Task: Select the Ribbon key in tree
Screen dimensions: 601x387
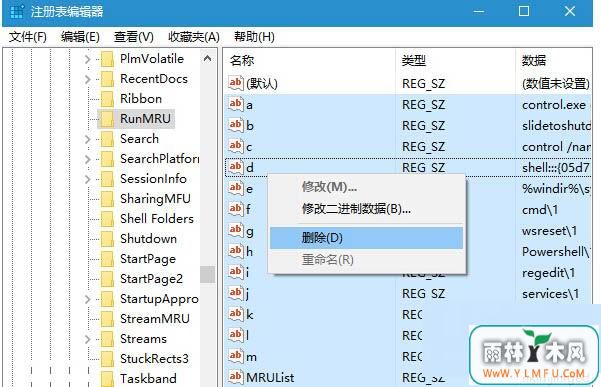Action: [141, 99]
